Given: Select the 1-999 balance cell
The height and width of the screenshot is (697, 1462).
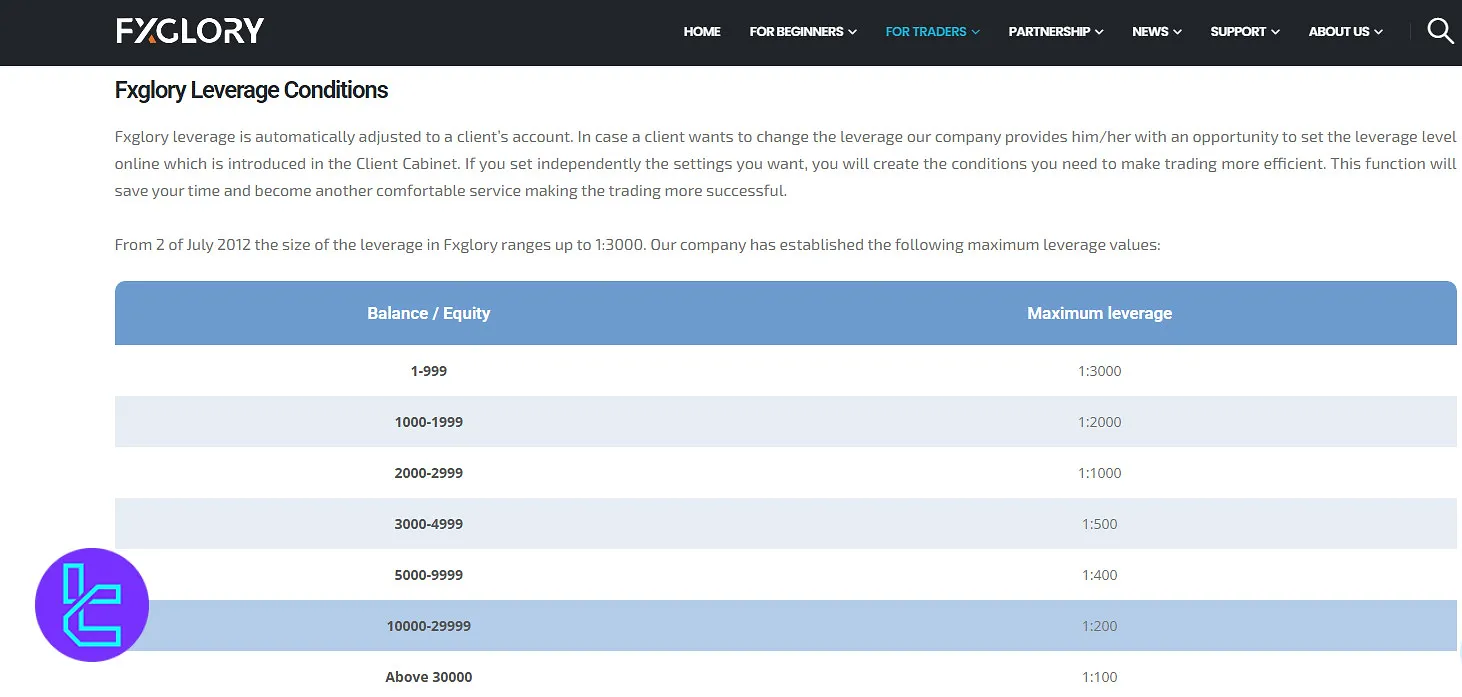Looking at the screenshot, I should tap(428, 371).
